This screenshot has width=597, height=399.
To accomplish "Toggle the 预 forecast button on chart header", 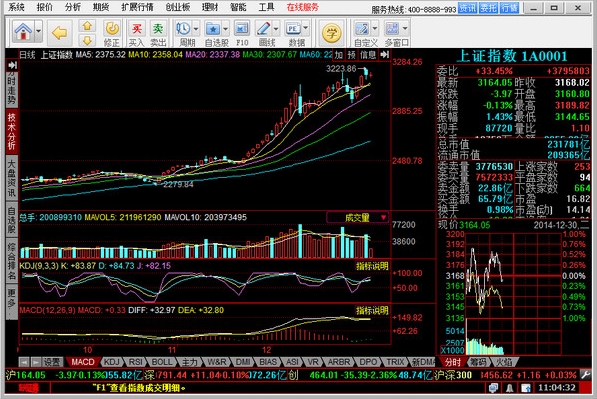I will pos(351,55).
